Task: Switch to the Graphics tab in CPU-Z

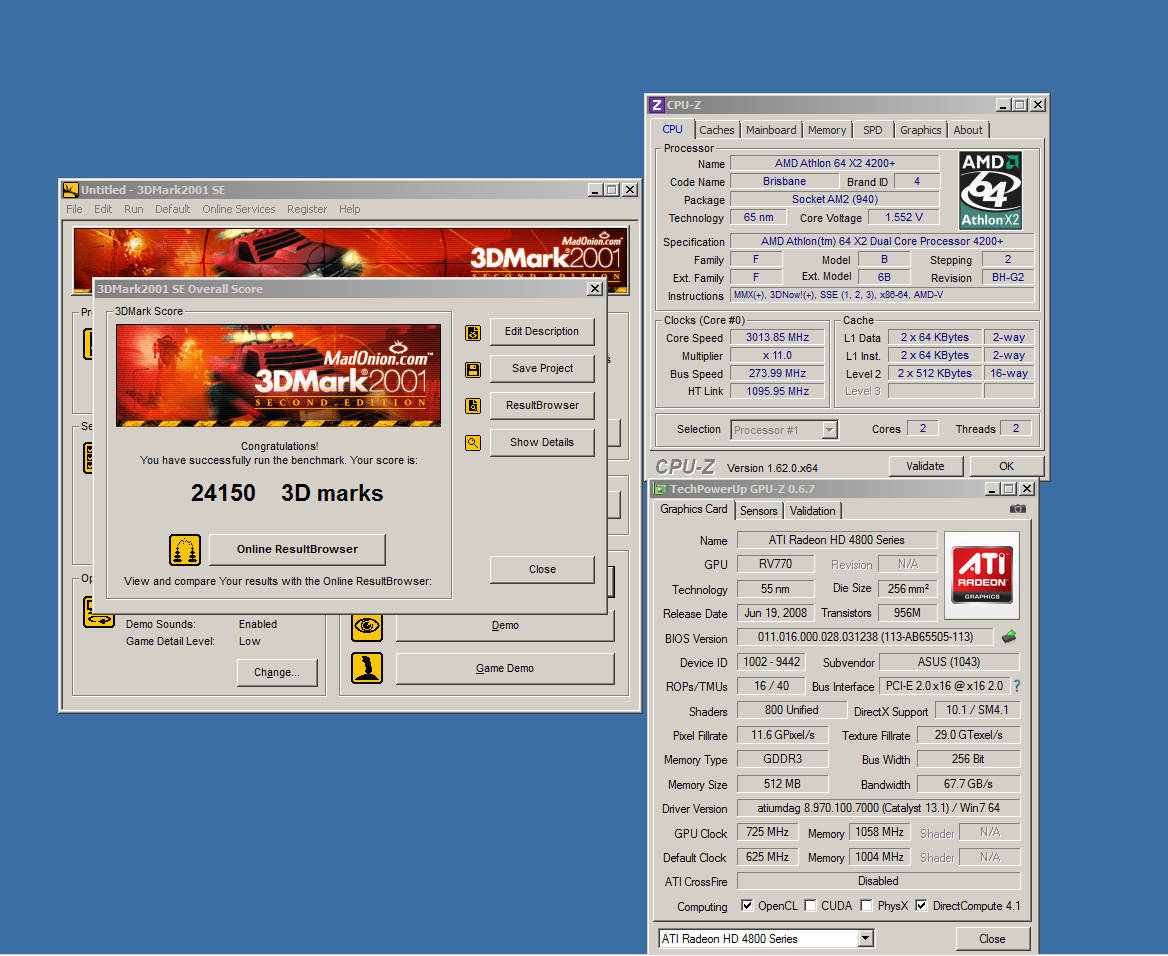Action: [x=921, y=130]
